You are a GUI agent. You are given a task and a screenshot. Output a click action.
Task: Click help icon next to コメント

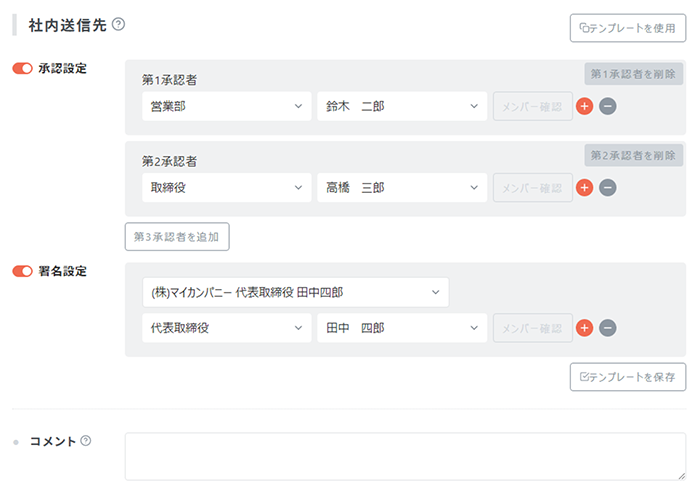[85, 441]
